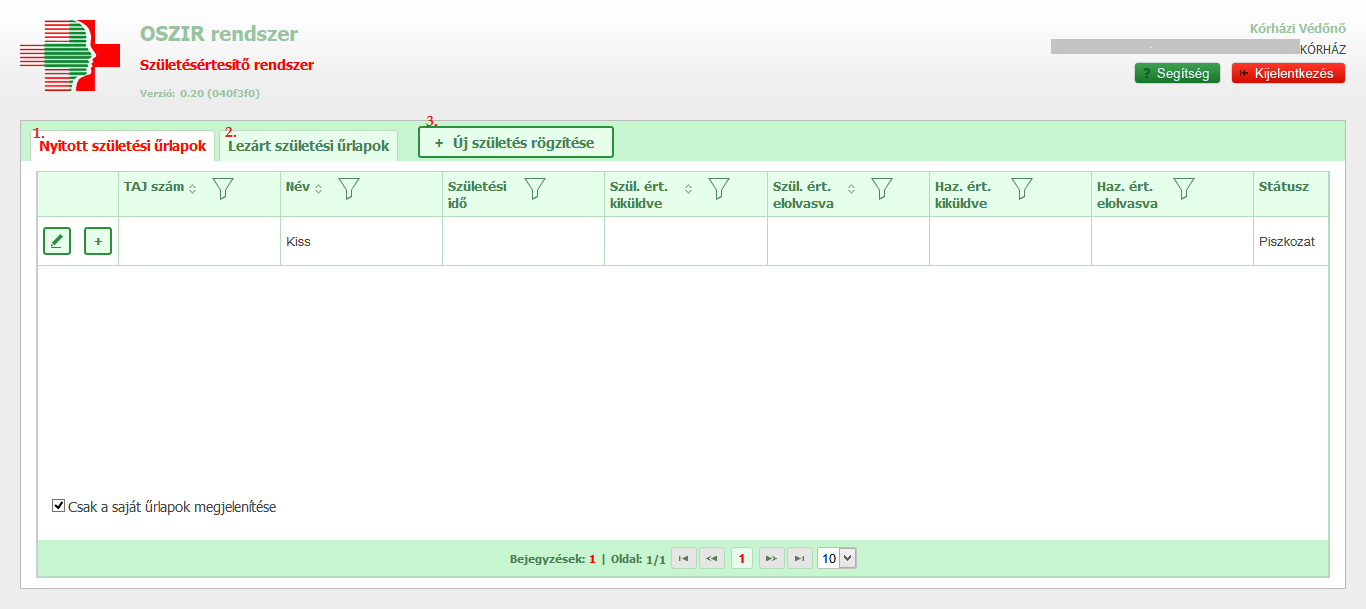Switch to Lezárt születési űrlapok tab
The width and height of the screenshot is (1366, 609).
pyautogui.click(x=308, y=146)
